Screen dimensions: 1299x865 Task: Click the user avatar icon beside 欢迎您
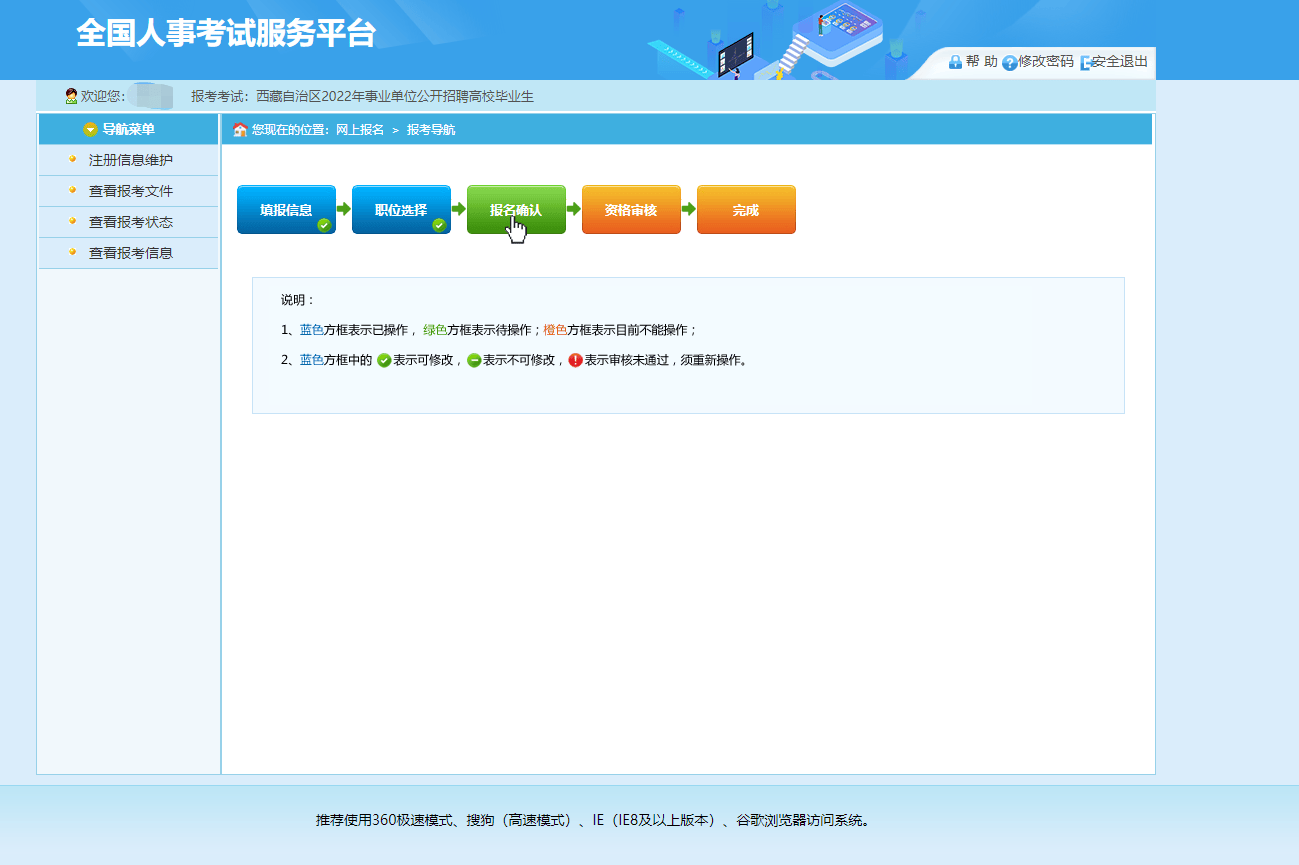(x=71, y=96)
